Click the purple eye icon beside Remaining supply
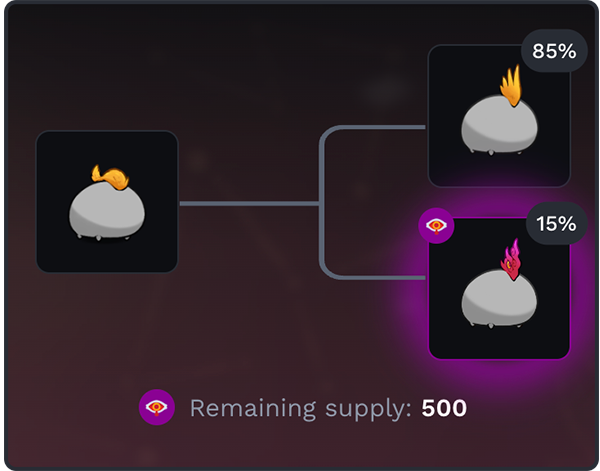Image resolution: width=600 pixels, height=471 pixels. 157,407
